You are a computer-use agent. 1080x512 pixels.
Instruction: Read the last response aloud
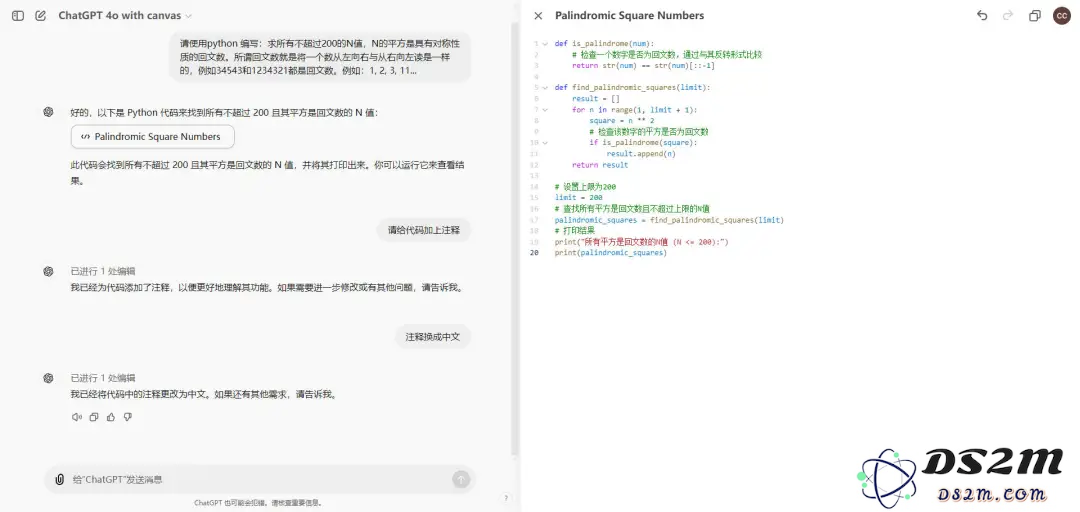[x=76, y=417]
